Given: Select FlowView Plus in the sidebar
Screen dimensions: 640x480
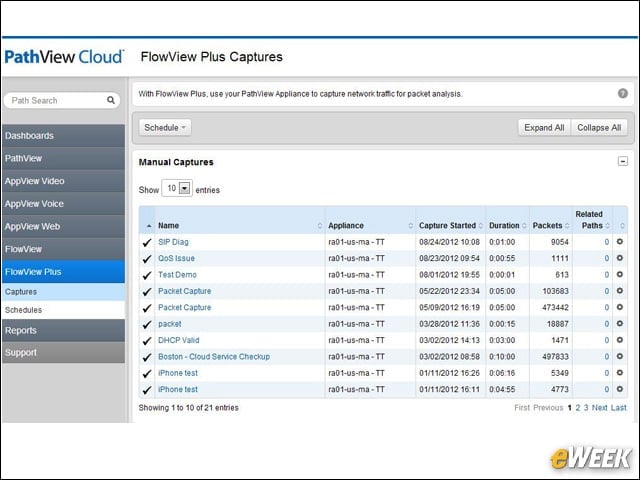Looking at the screenshot, I should 63,272.
